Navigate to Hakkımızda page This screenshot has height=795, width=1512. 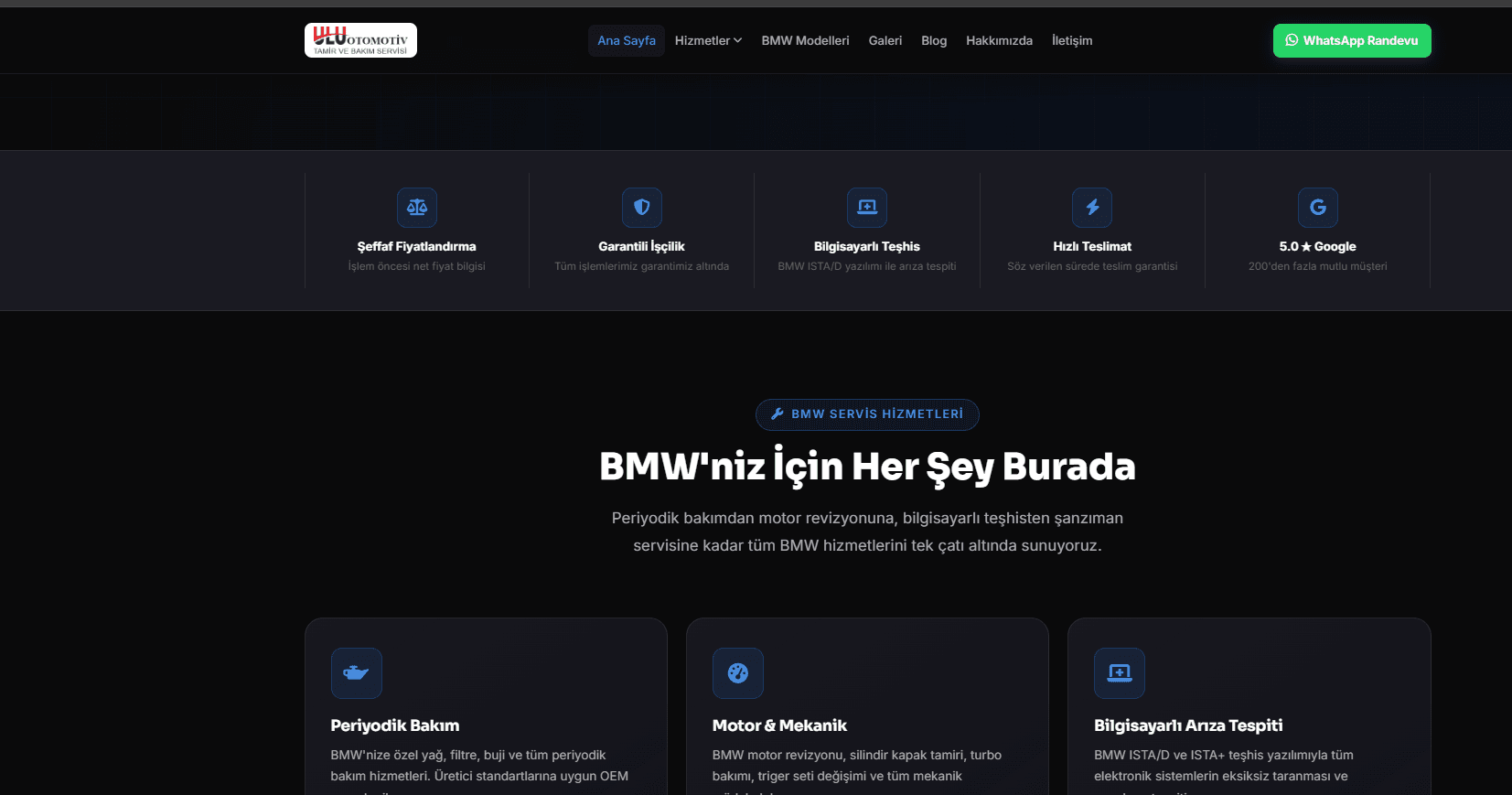coord(999,40)
